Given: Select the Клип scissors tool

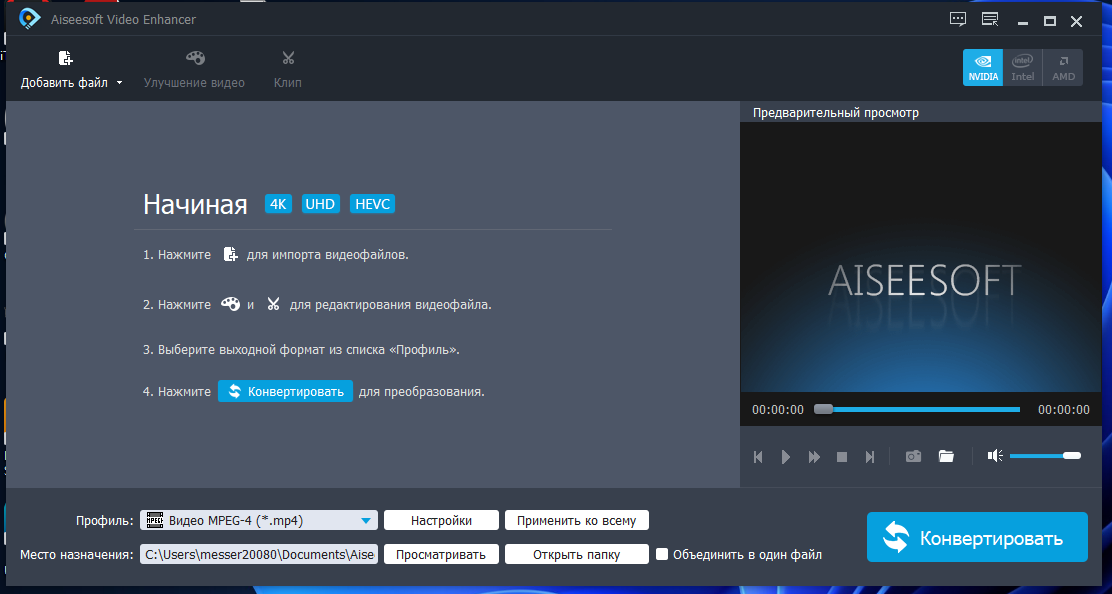Looking at the screenshot, I should (x=288, y=58).
